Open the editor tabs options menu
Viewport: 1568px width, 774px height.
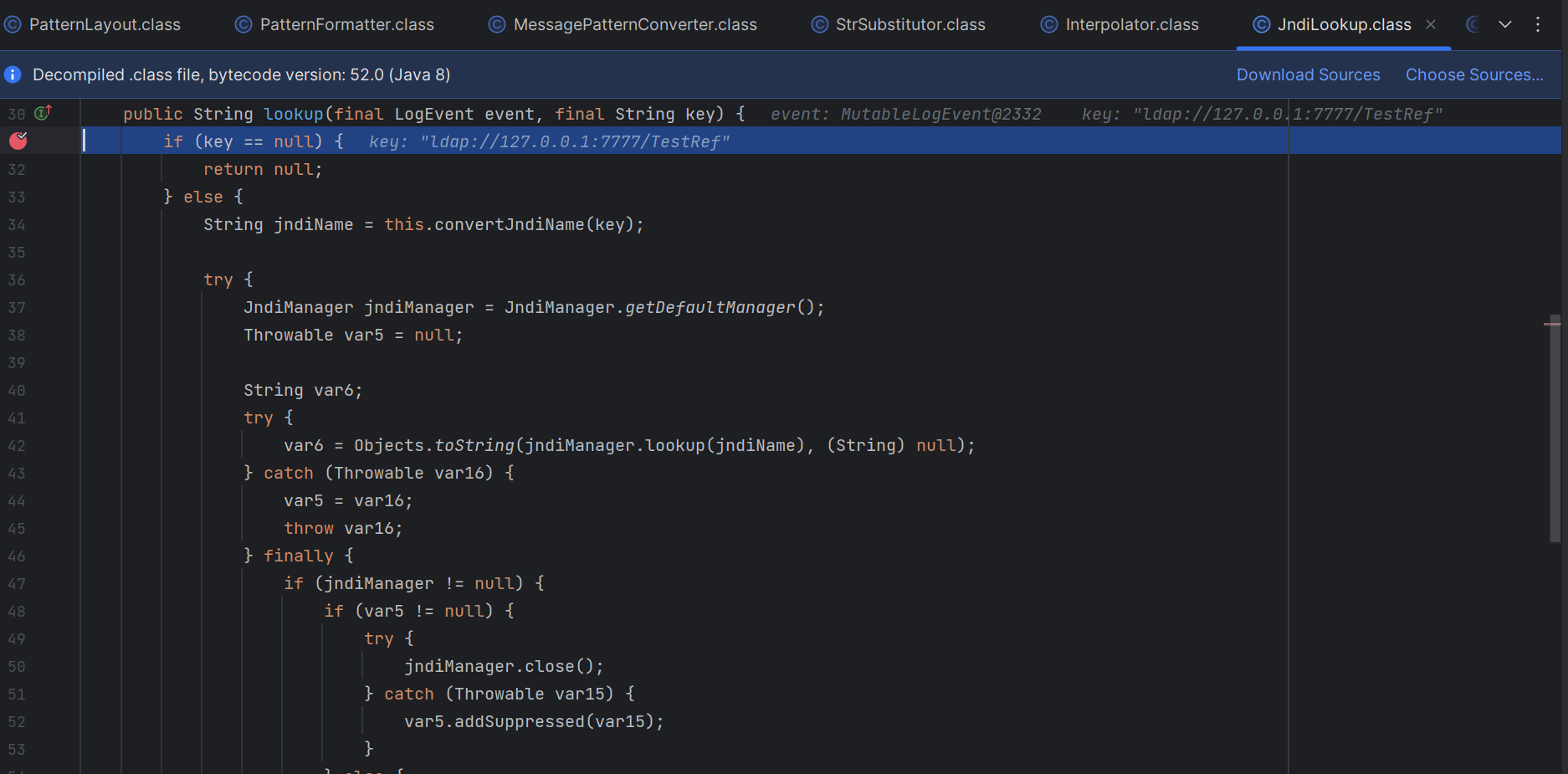point(1538,24)
